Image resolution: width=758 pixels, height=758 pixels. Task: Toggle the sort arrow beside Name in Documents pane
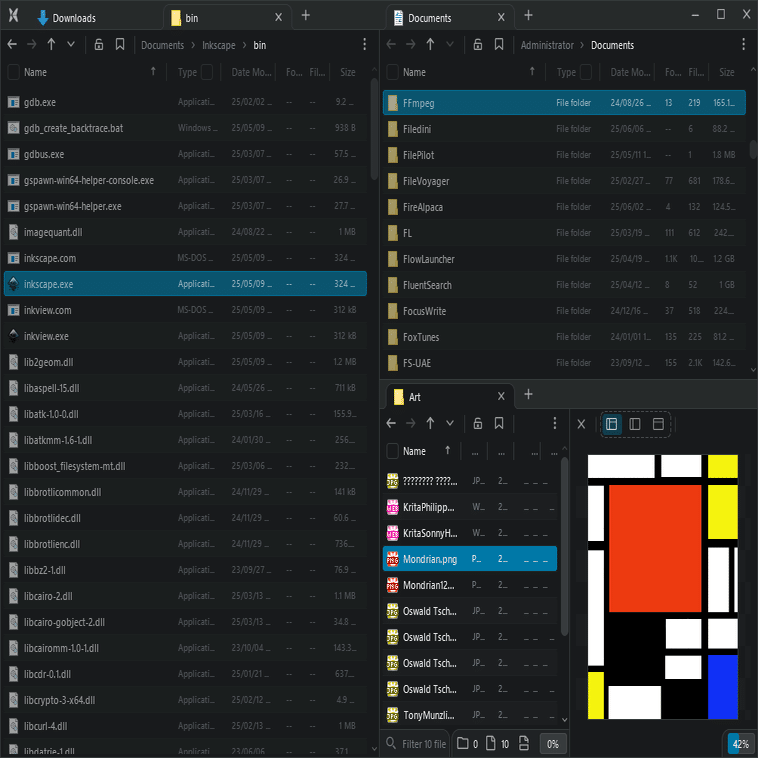point(532,72)
